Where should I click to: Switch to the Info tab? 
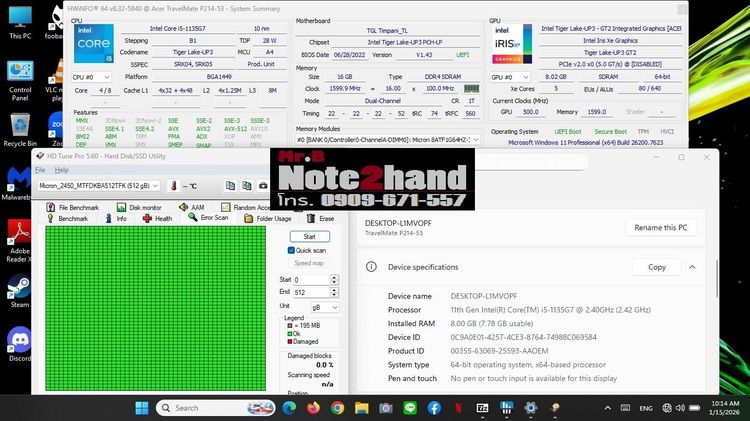pyautogui.click(x=116, y=219)
